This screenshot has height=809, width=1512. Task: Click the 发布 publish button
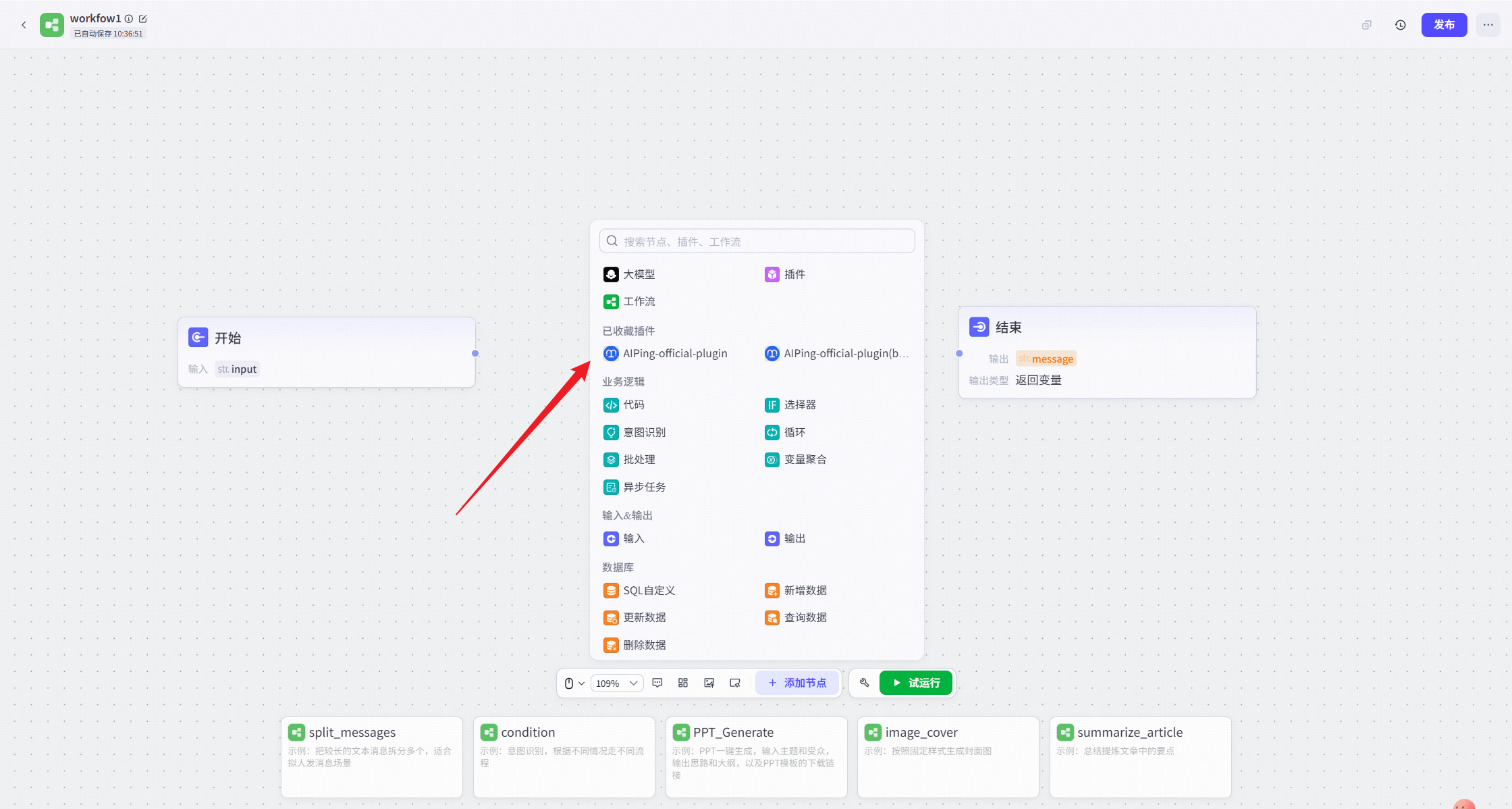(1444, 25)
